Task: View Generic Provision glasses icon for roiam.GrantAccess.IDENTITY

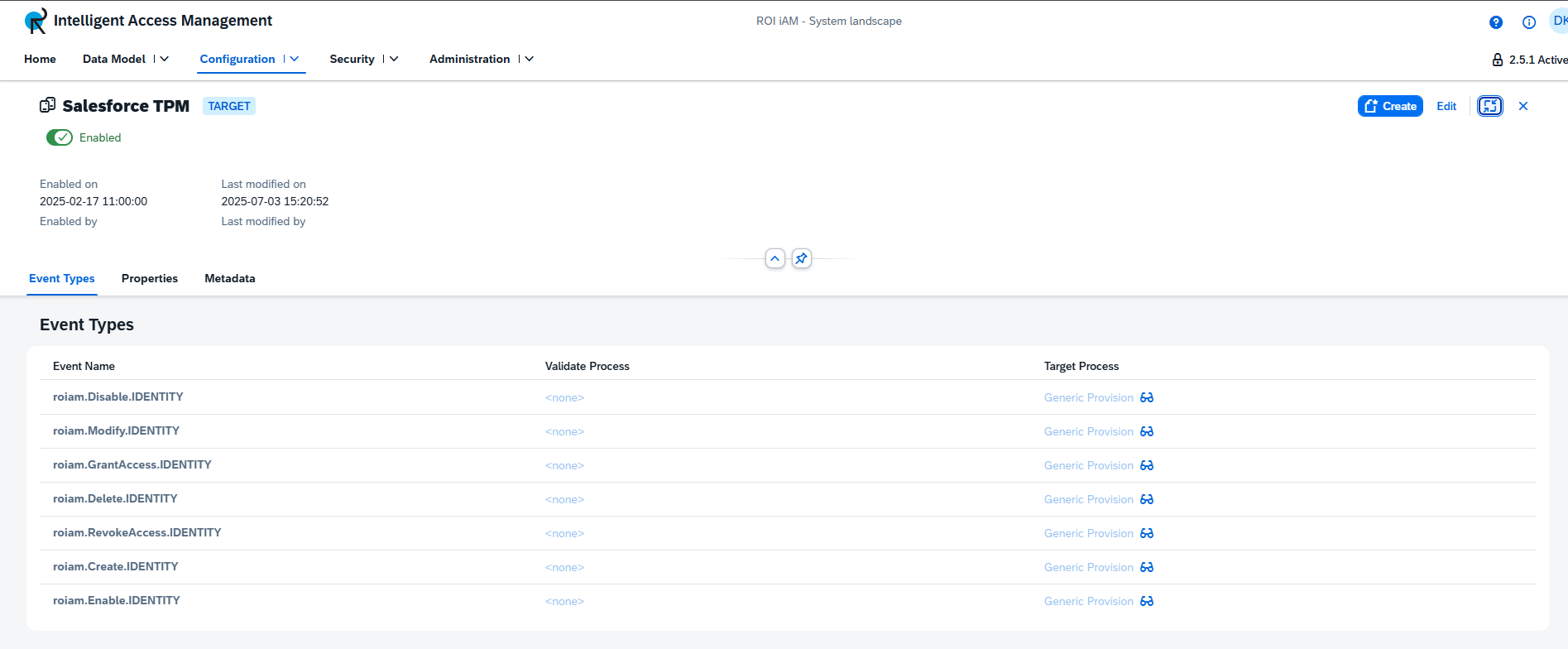Action: [x=1147, y=465]
